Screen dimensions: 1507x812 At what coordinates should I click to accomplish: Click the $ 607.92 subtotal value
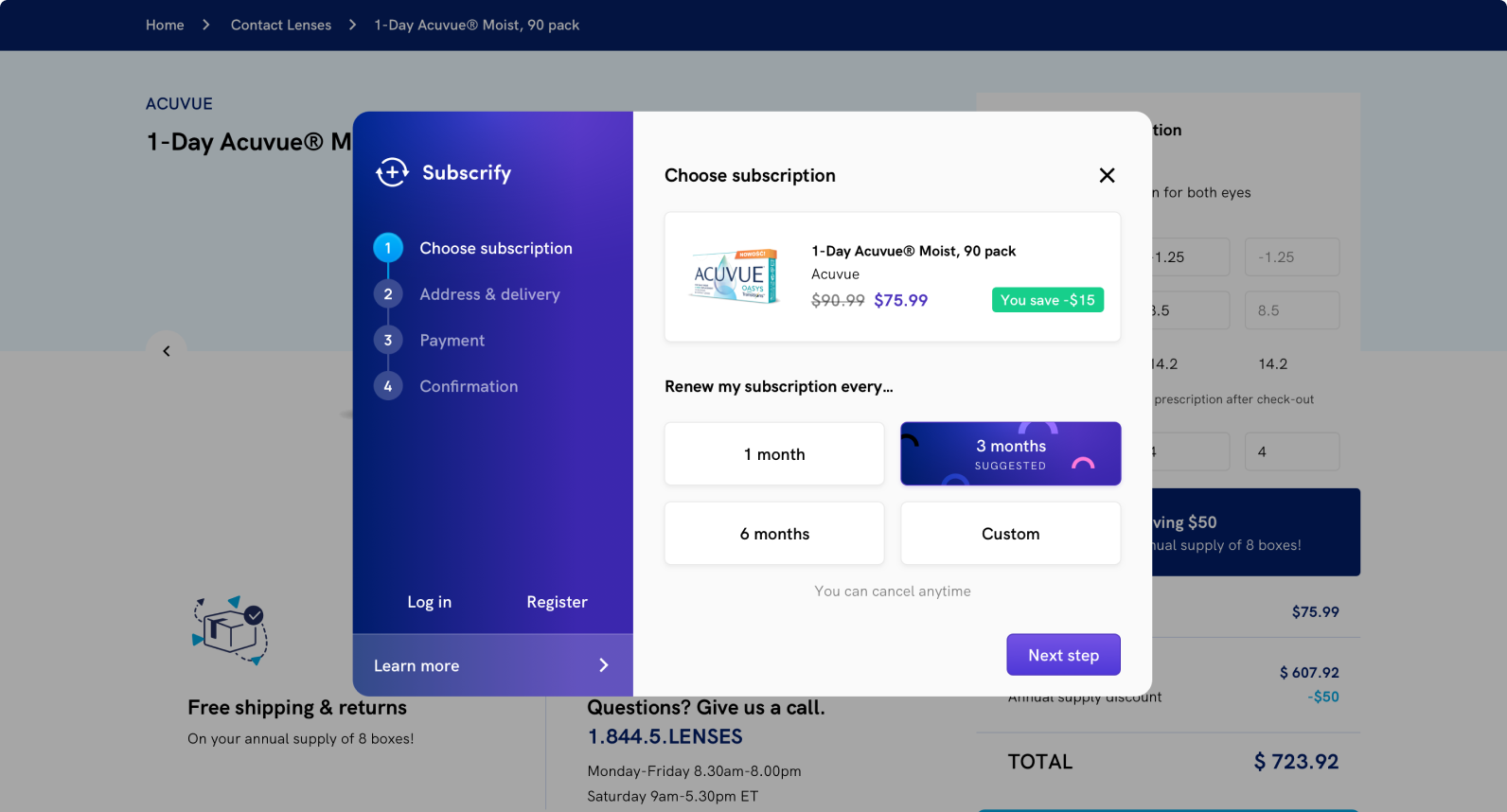pos(1309,673)
